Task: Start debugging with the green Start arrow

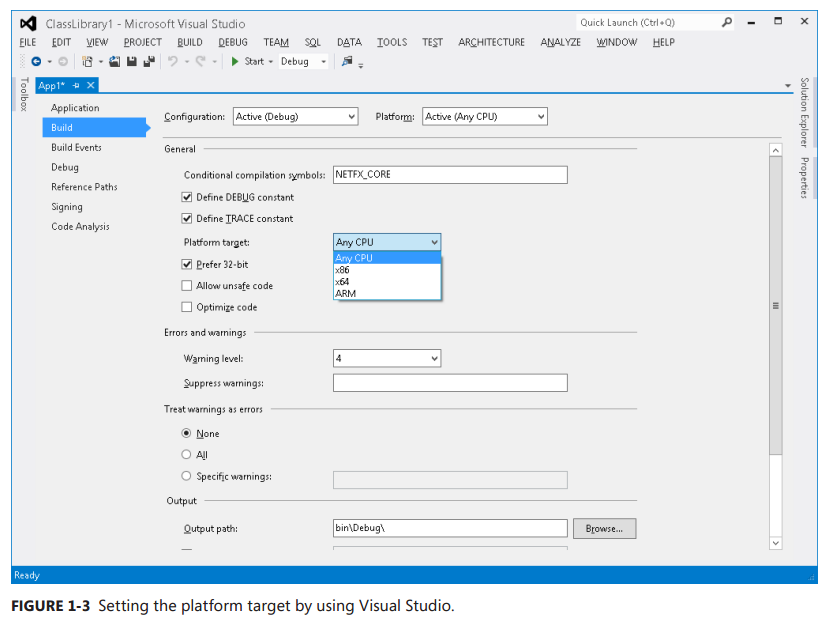Action: pos(233,62)
